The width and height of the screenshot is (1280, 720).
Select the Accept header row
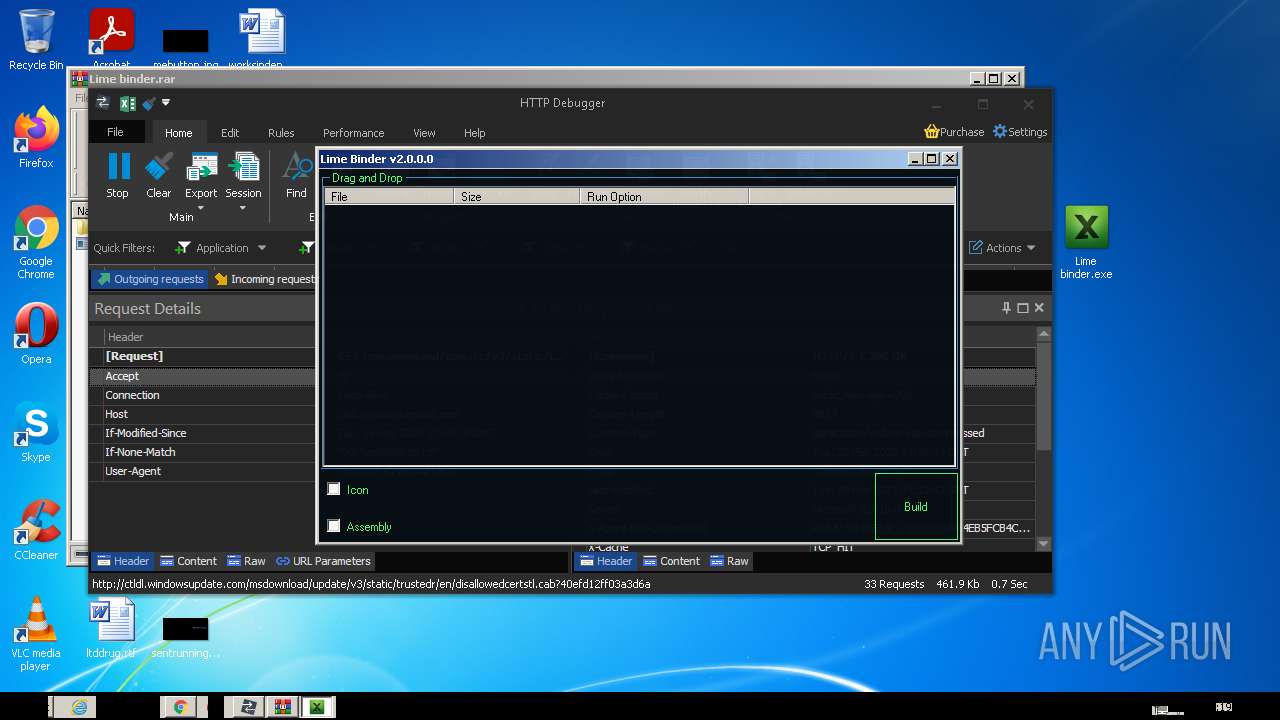pyautogui.click(x=203, y=376)
